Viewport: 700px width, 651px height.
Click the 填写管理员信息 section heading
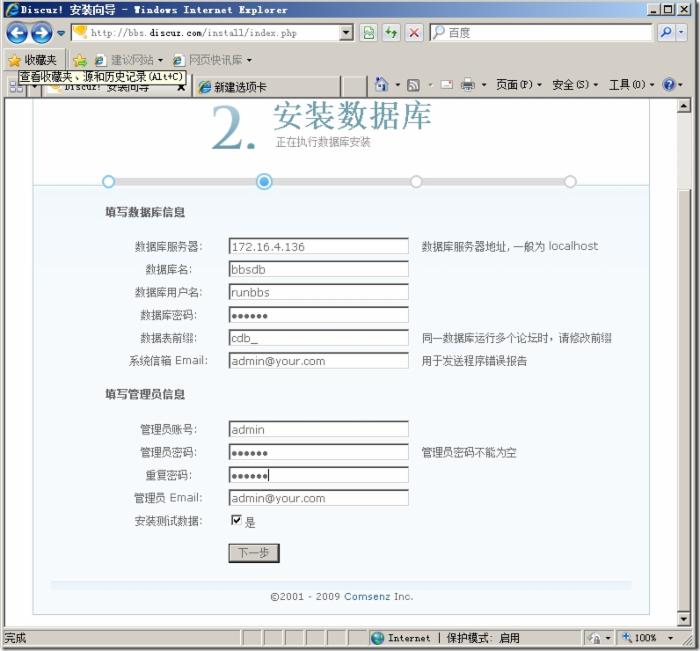145,394
